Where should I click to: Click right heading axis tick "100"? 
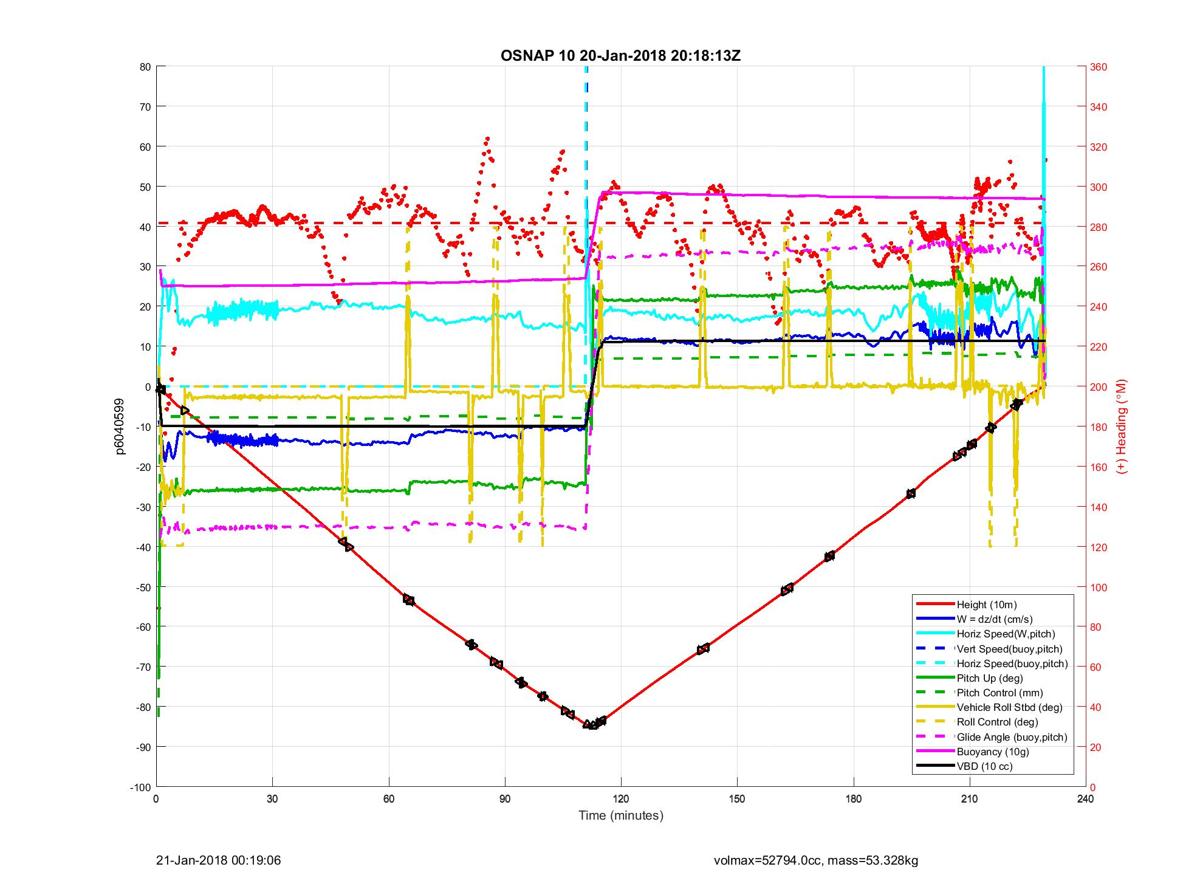pyautogui.click(x=1100, y=587)
